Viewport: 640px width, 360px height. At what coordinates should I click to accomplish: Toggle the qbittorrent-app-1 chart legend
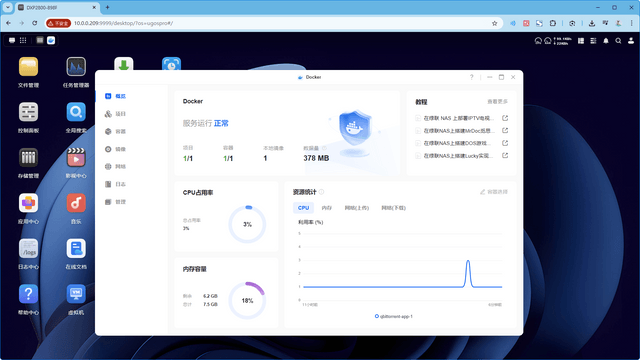(393, 316)
